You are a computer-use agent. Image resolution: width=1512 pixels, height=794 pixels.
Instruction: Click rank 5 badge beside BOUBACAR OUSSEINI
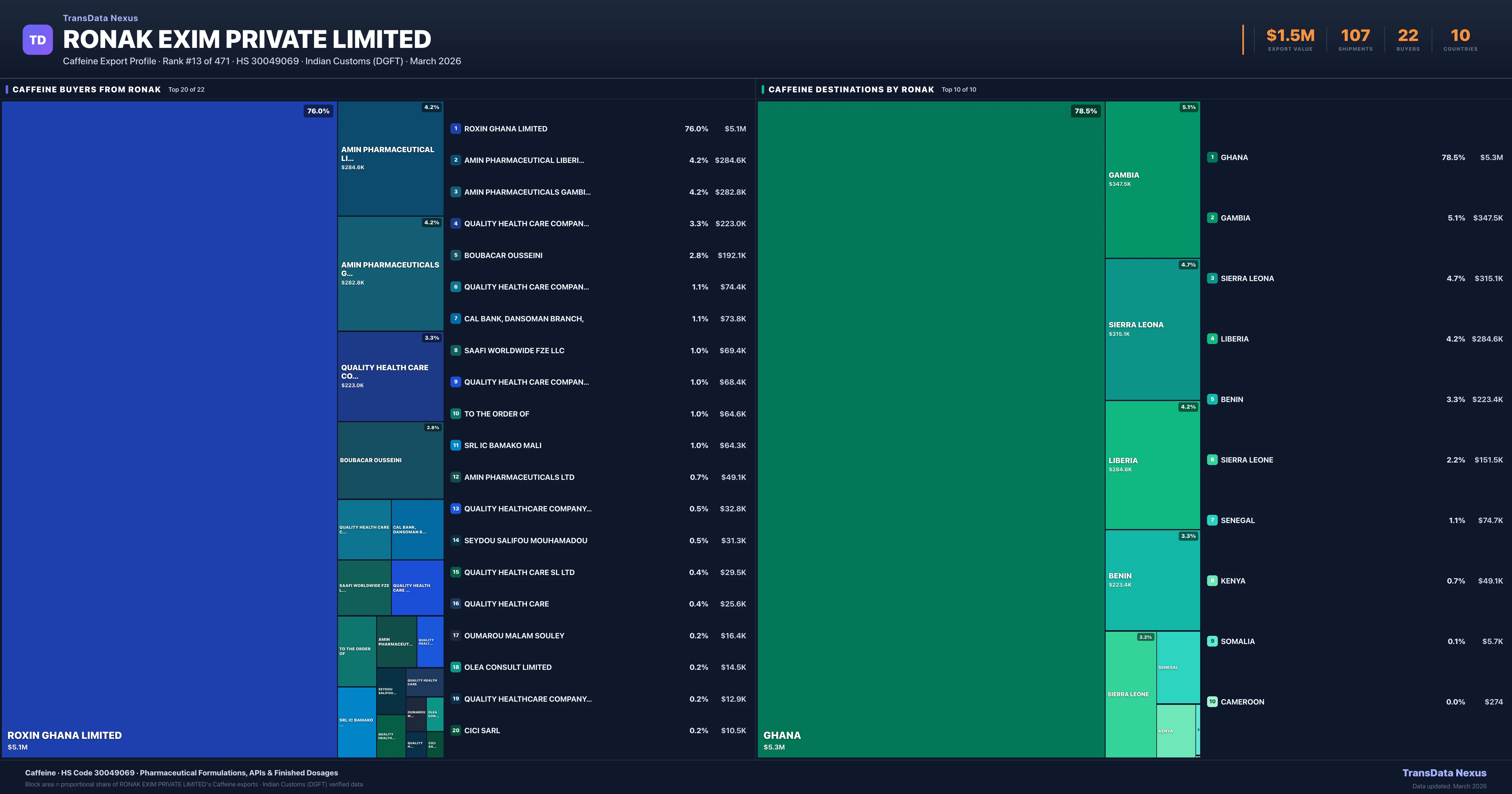point(455,256)
